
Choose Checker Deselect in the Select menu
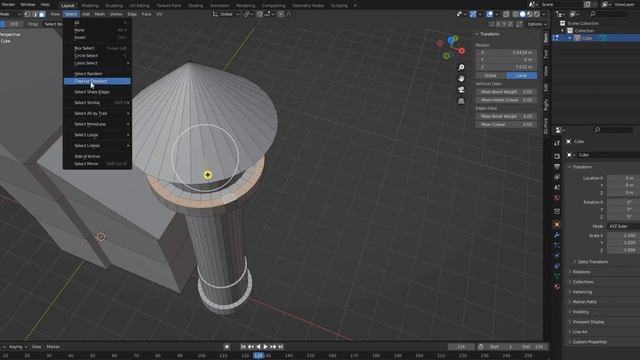point(97,81)
